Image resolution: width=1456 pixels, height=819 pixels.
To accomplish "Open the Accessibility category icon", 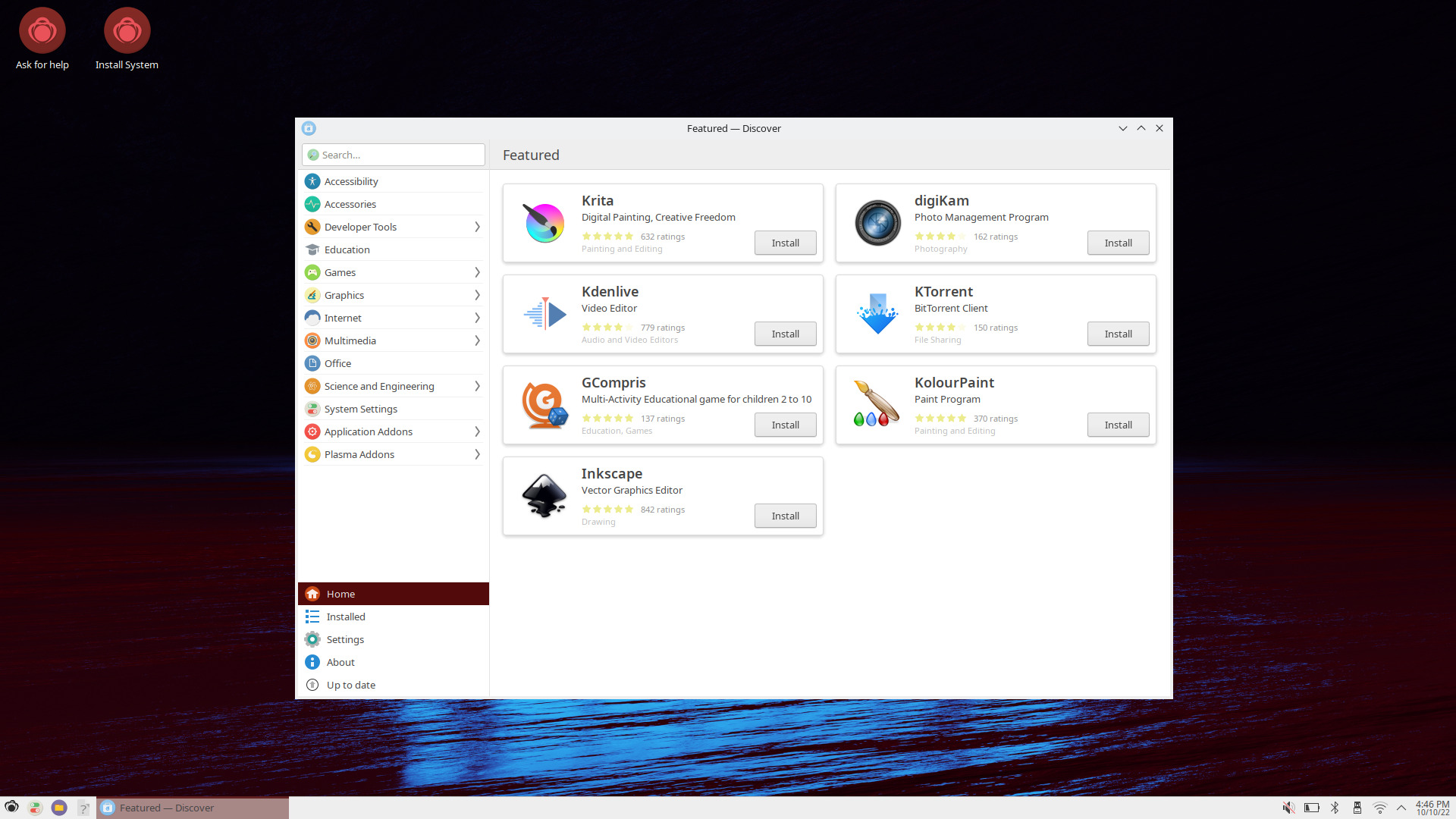I will coord(312,181).
